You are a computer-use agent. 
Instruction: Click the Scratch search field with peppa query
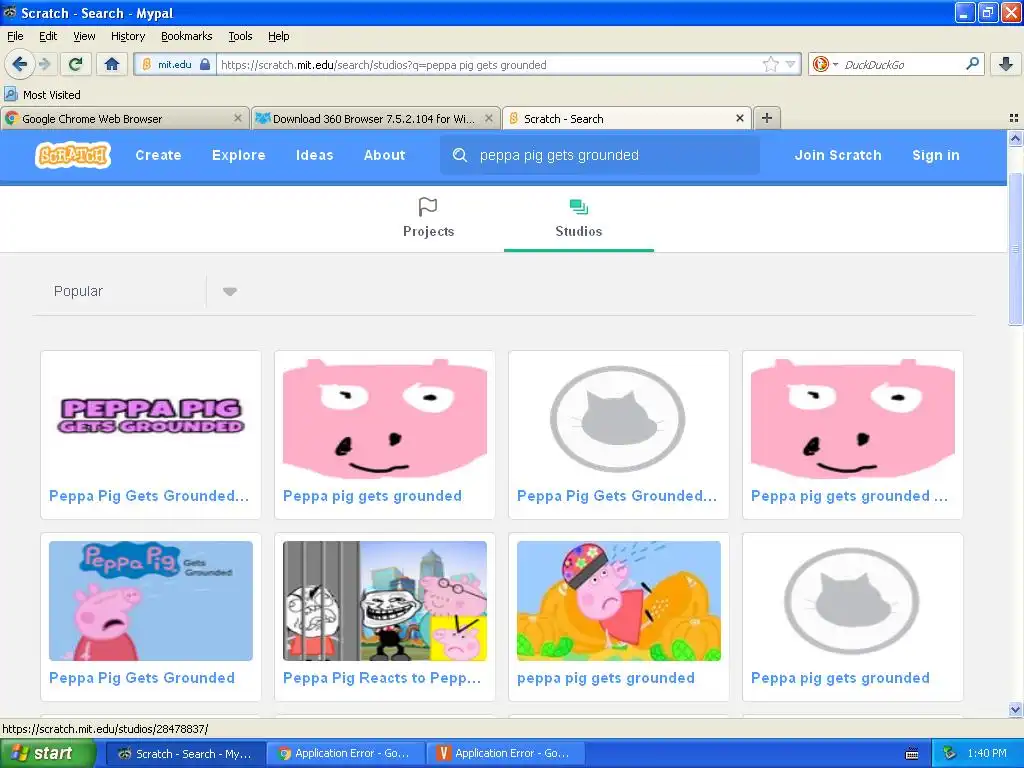[x=600, y=155]
